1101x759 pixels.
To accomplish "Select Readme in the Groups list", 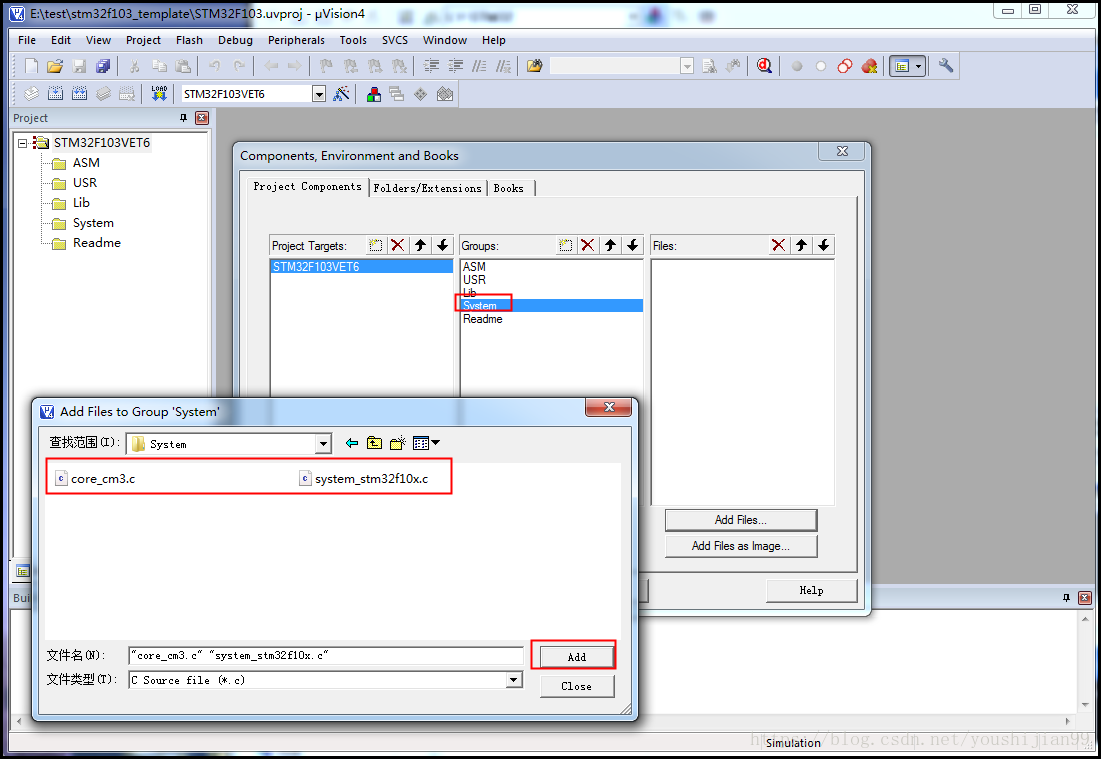I will click(482, 319).
